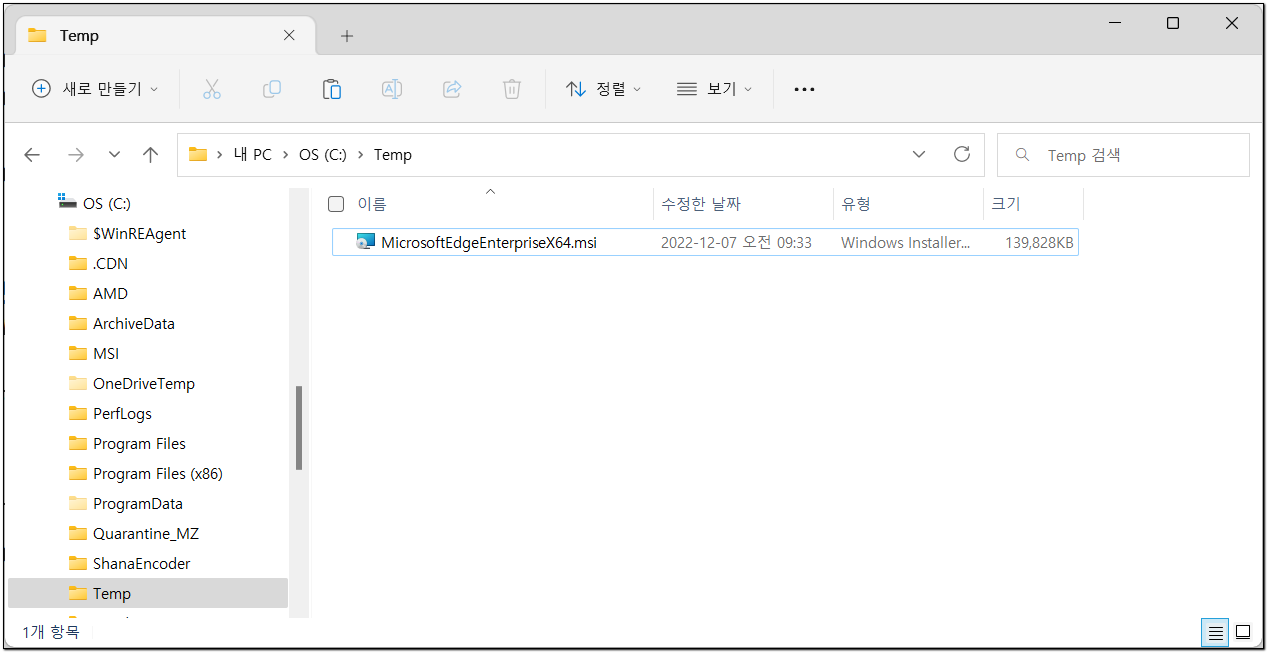Switch to details view layout icon
This screenshot has height=653, width=1268.
[1215, 632]
